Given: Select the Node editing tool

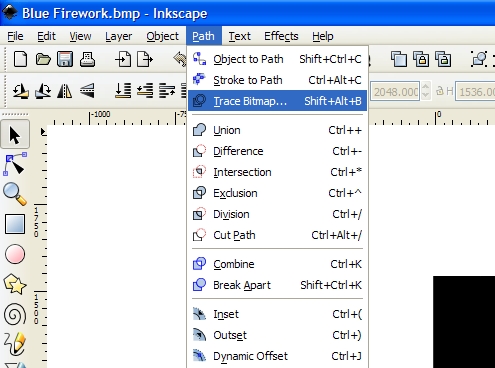Looking at the screenshot, I should pyautogui.click(x=15, y=164).
